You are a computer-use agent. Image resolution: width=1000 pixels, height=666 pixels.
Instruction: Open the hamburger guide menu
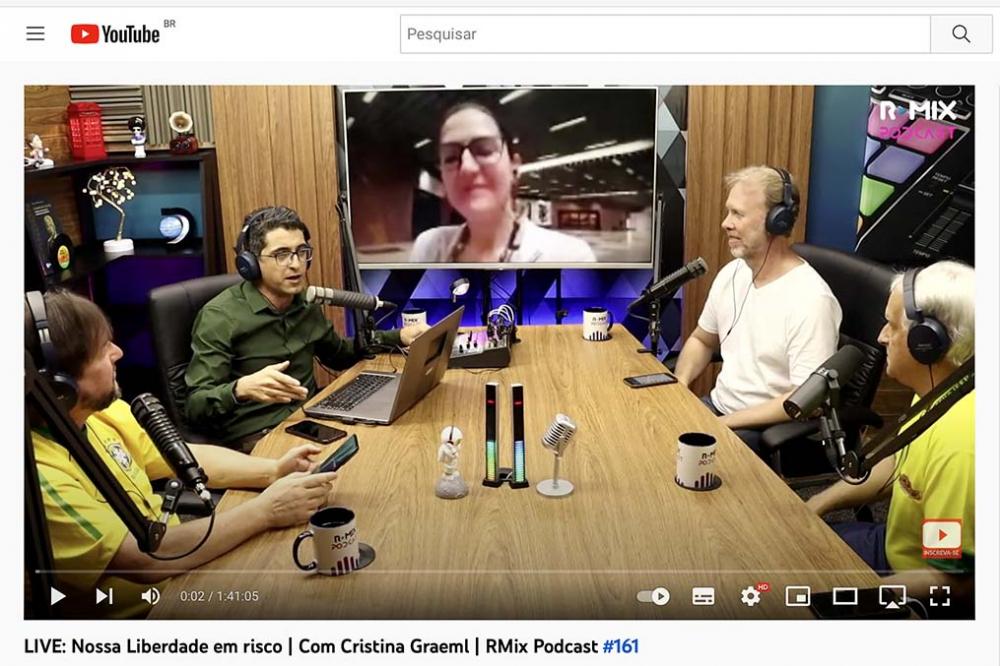coord(35,33)
